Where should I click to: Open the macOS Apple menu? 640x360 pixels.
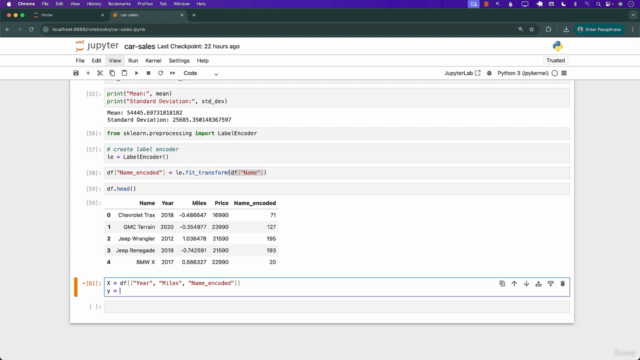pyautogui.click(x=9, y=4)
